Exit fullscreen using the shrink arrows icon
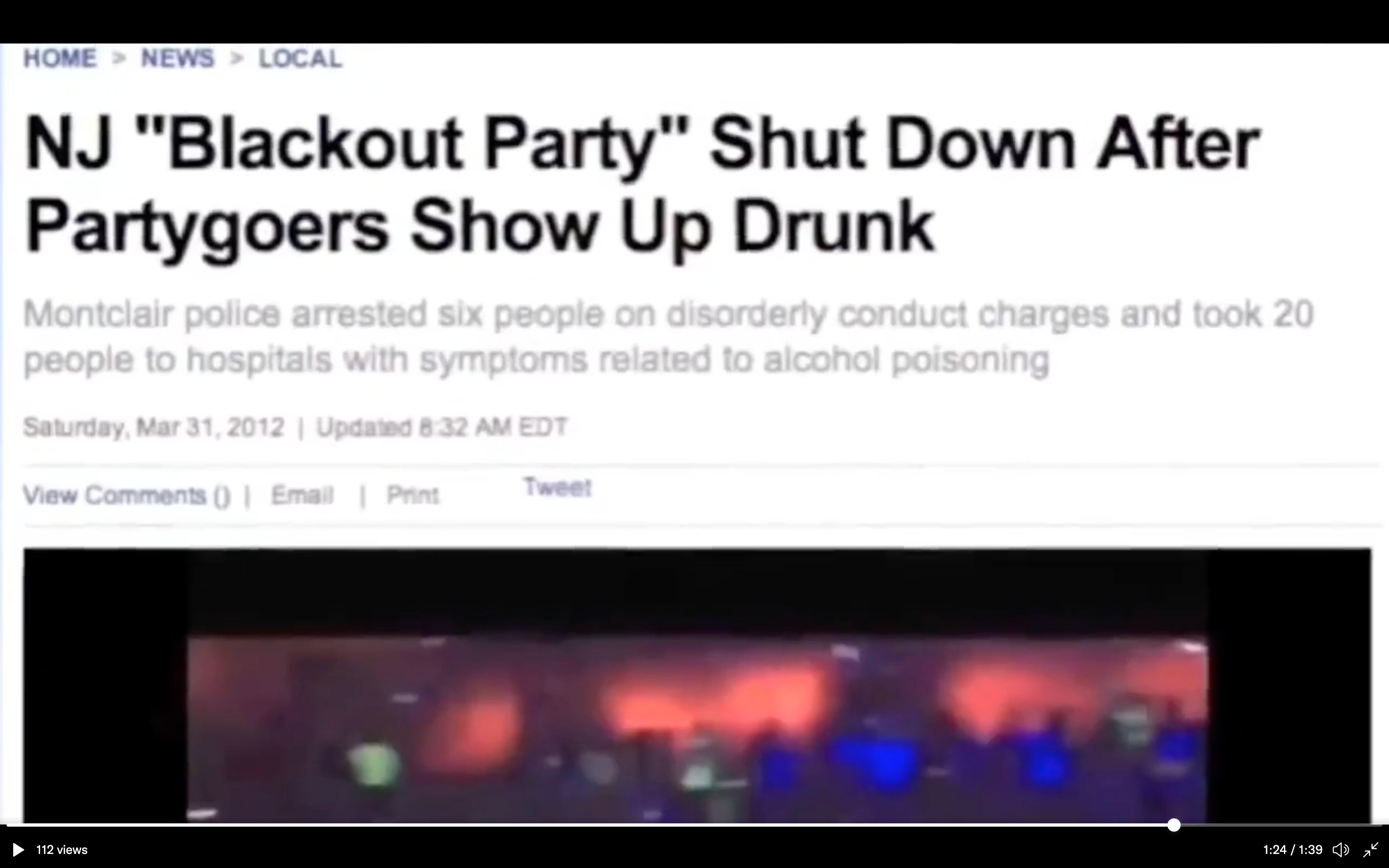The image size is (1389, 868). coord(1371,850)
